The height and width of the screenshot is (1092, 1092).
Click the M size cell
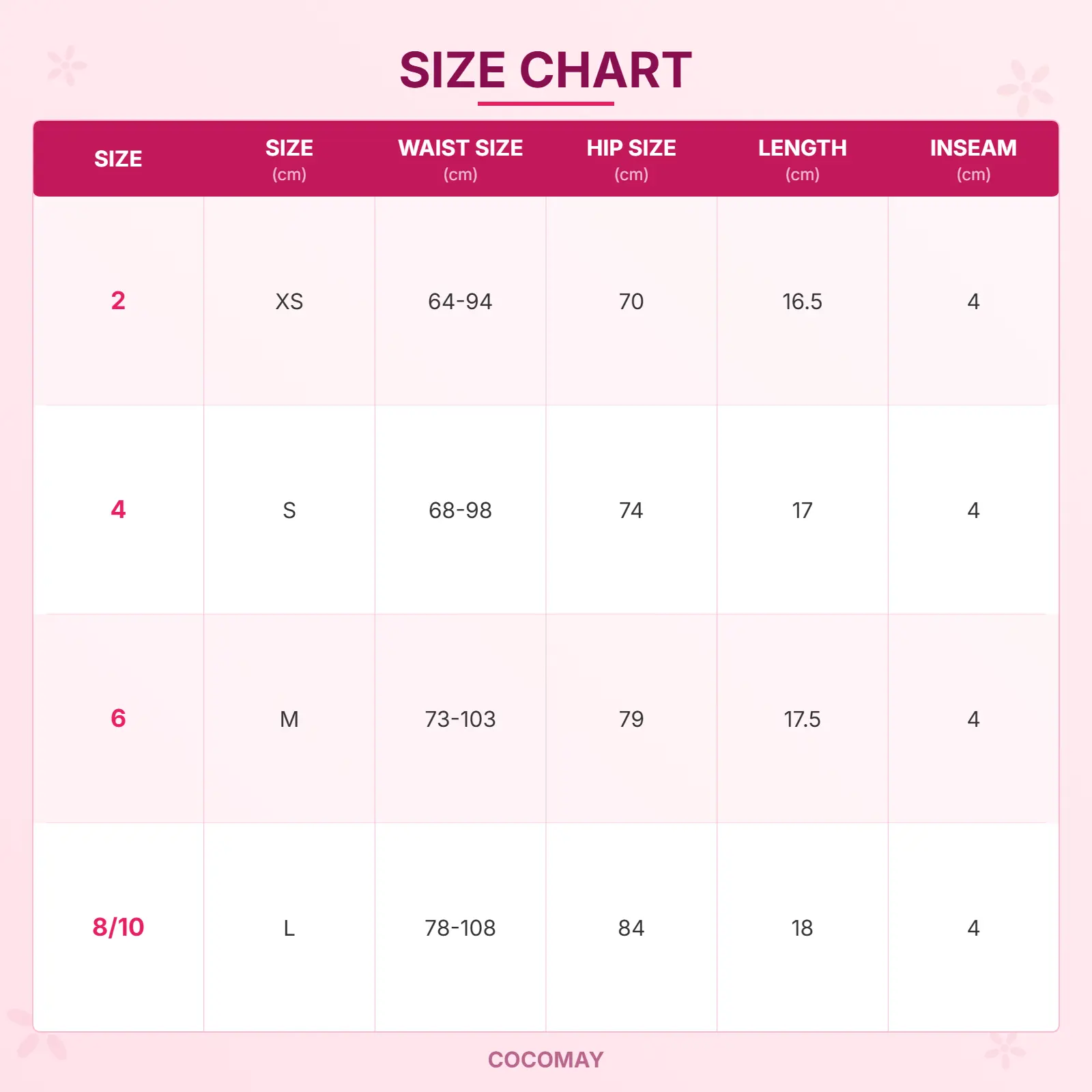289,719
